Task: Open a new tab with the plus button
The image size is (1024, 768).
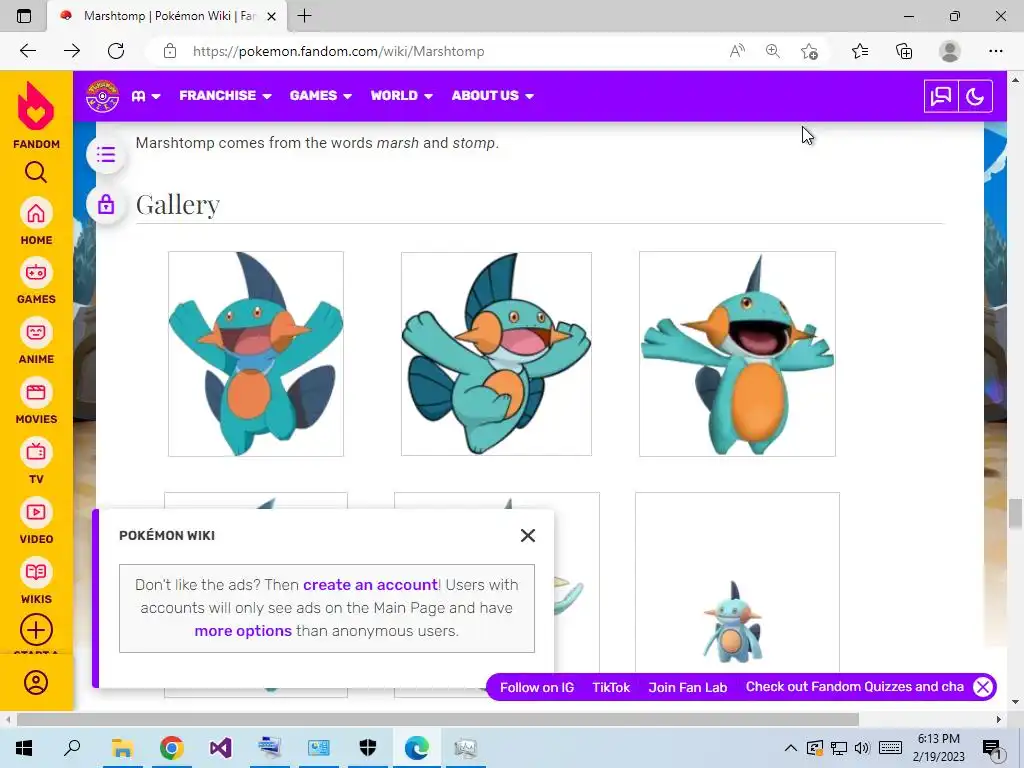Action: point(304,16)
